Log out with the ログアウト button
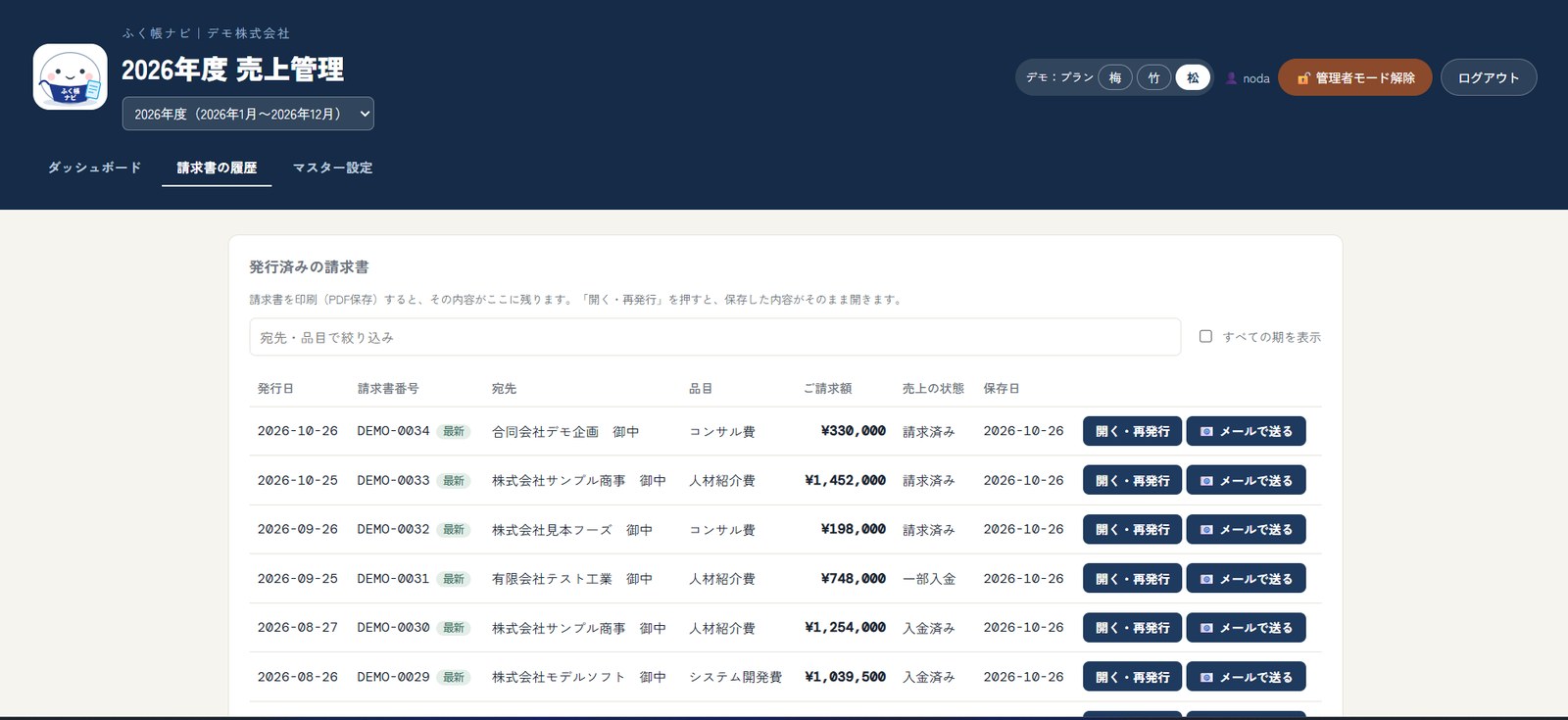 click(x=1488, y=77)
